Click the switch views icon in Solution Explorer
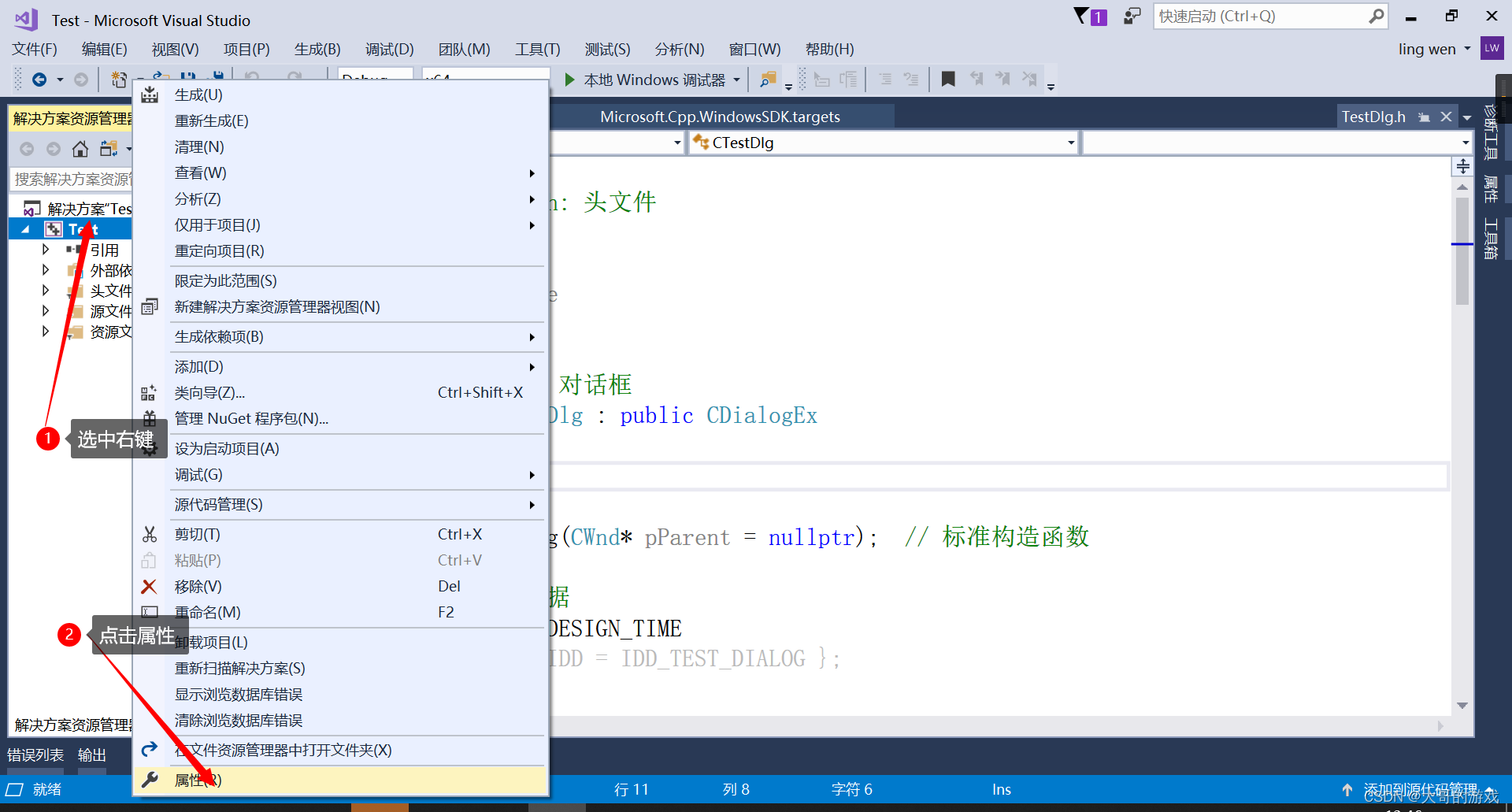This screenshot has width=1512, height=812. [109, 149]
